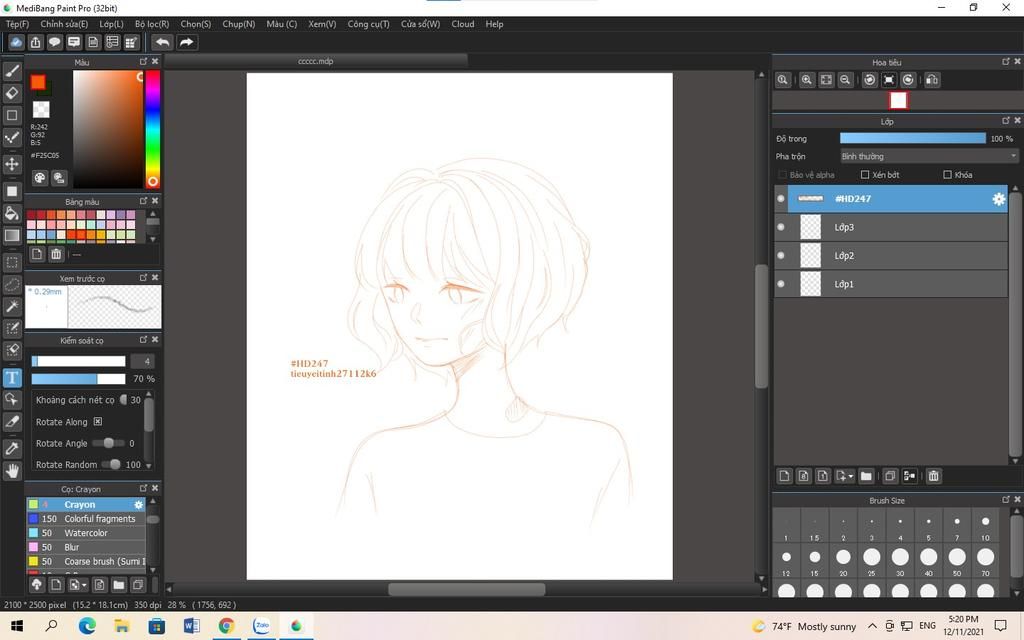The width and height of the screenshot is (1024, 640).
Task: Select the Brush tool in left toolbar
Action: tap(12, 71)
